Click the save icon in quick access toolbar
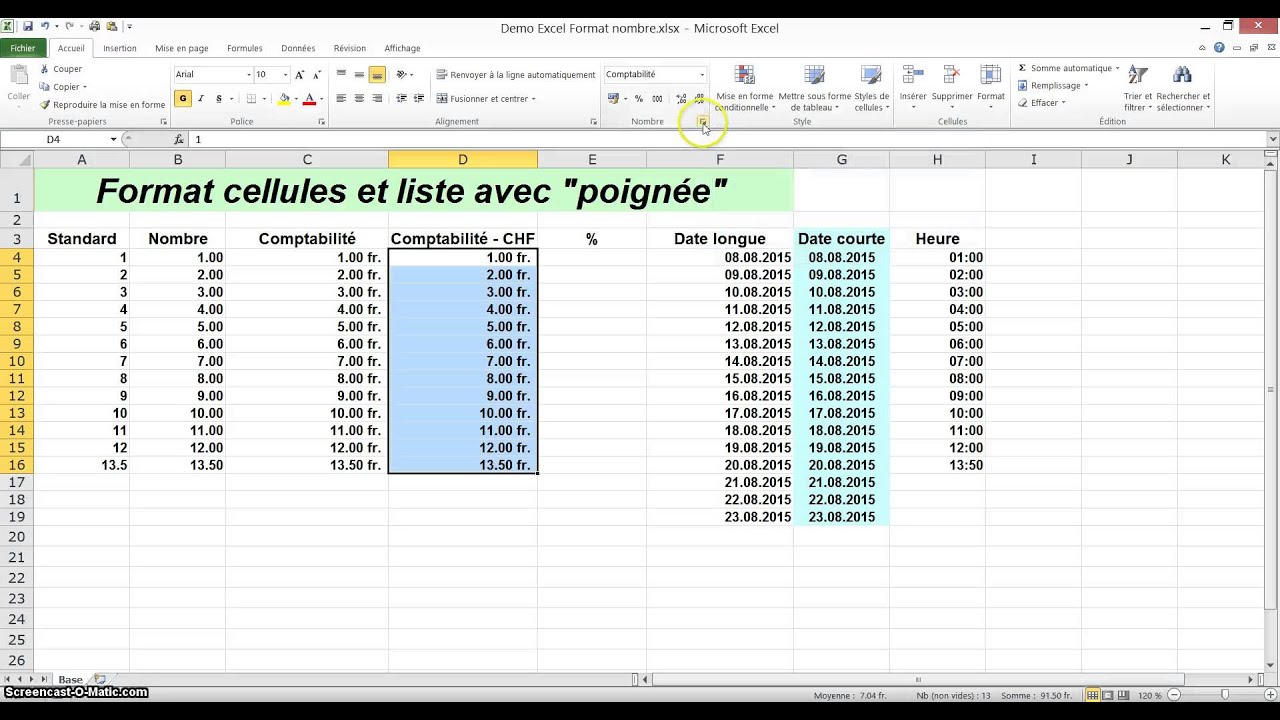Screen dimensions: 1280x720 (x=27, y=26)
